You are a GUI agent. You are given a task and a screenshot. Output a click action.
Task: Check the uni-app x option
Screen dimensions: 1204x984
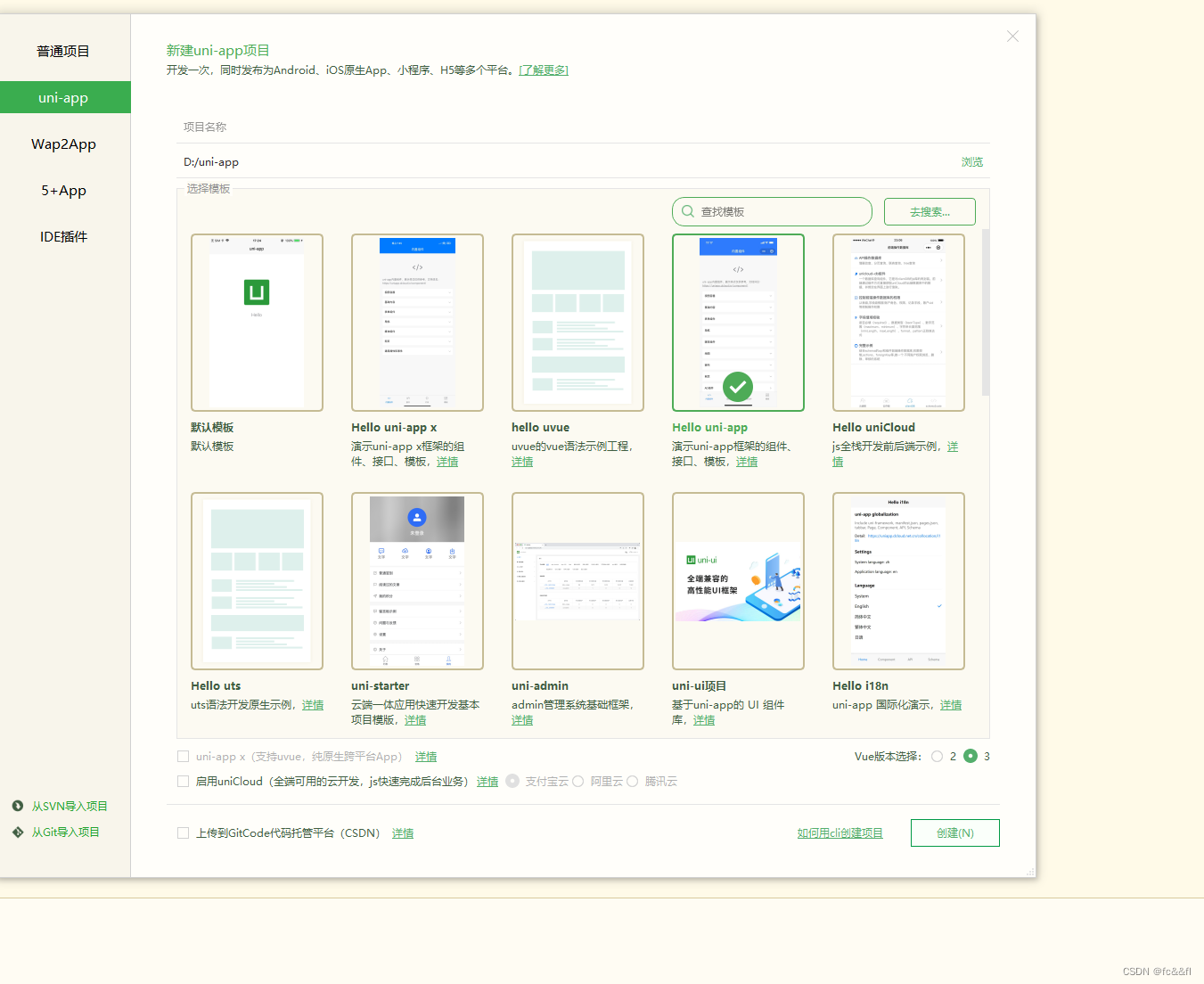tap(183, 756)
